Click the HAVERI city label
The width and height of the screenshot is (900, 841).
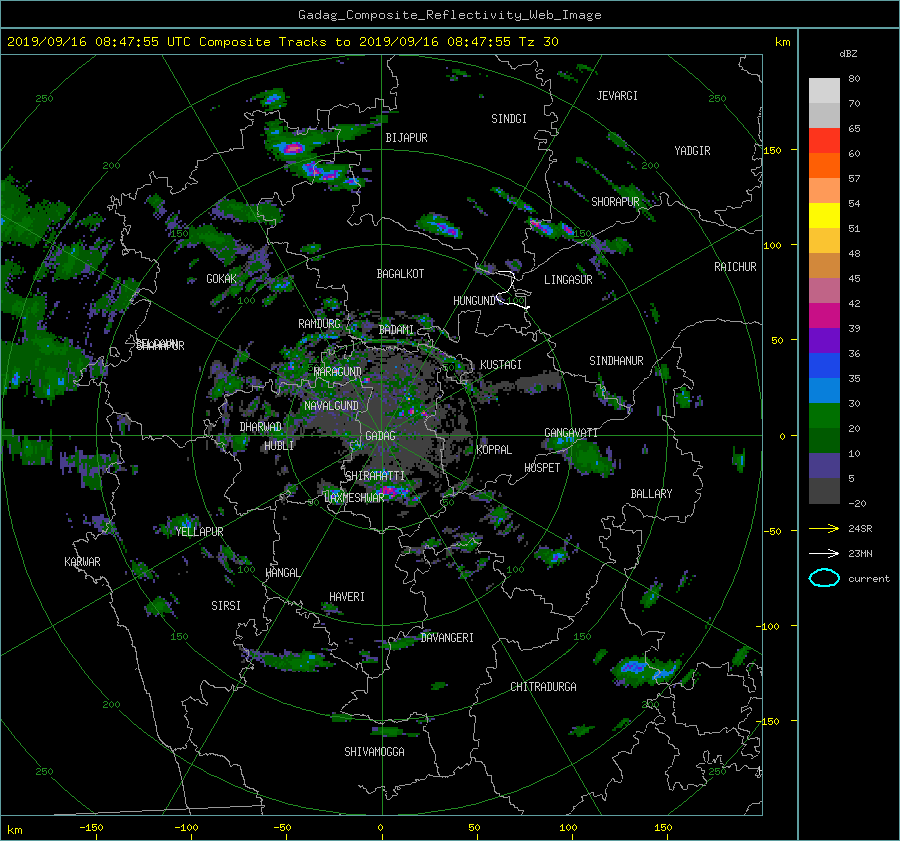tap(347, 597)
